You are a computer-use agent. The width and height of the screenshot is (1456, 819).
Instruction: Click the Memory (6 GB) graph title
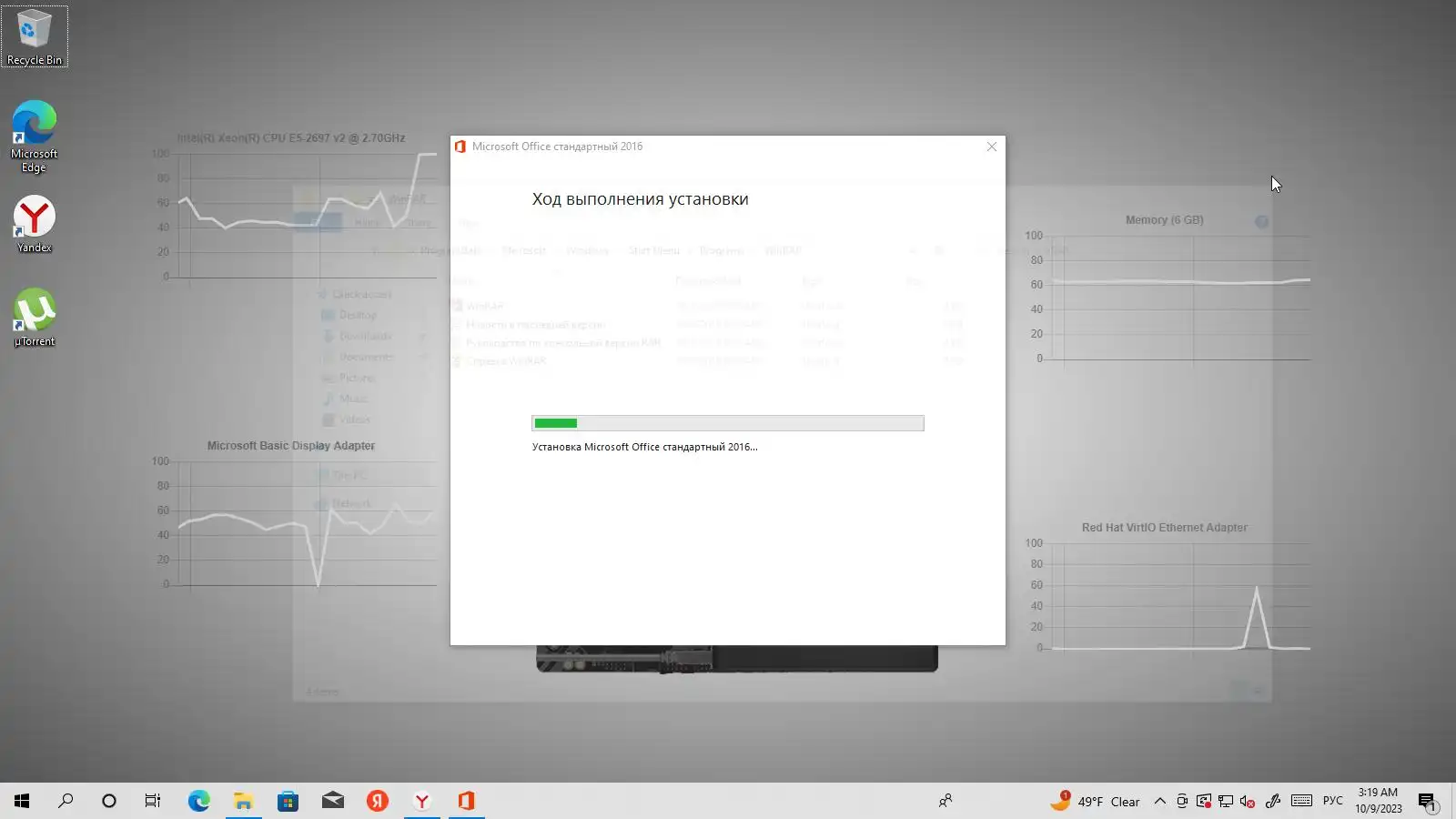click(1164, 220)
